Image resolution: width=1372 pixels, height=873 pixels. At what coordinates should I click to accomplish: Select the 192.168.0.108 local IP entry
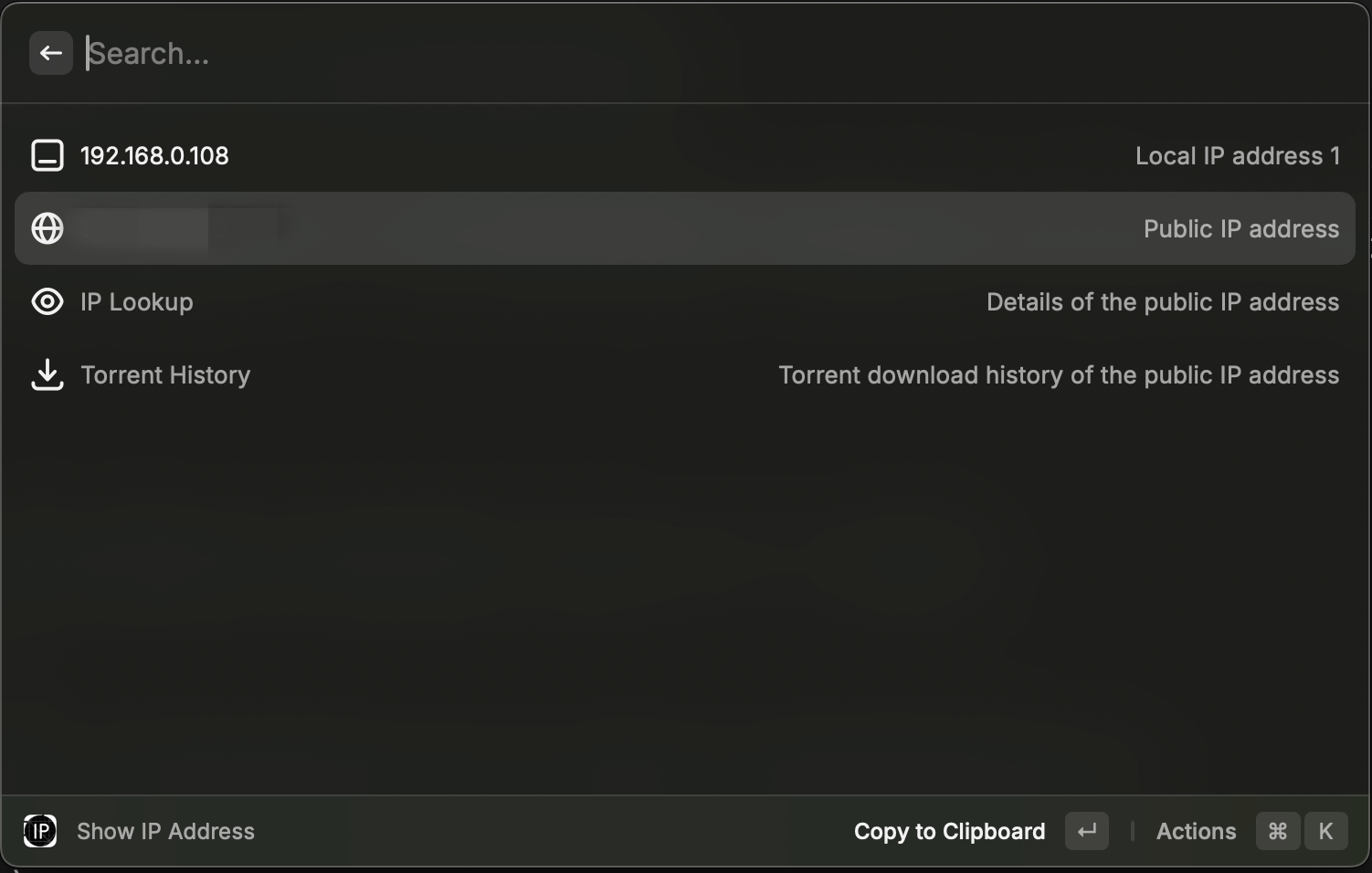tap(154, 156)
